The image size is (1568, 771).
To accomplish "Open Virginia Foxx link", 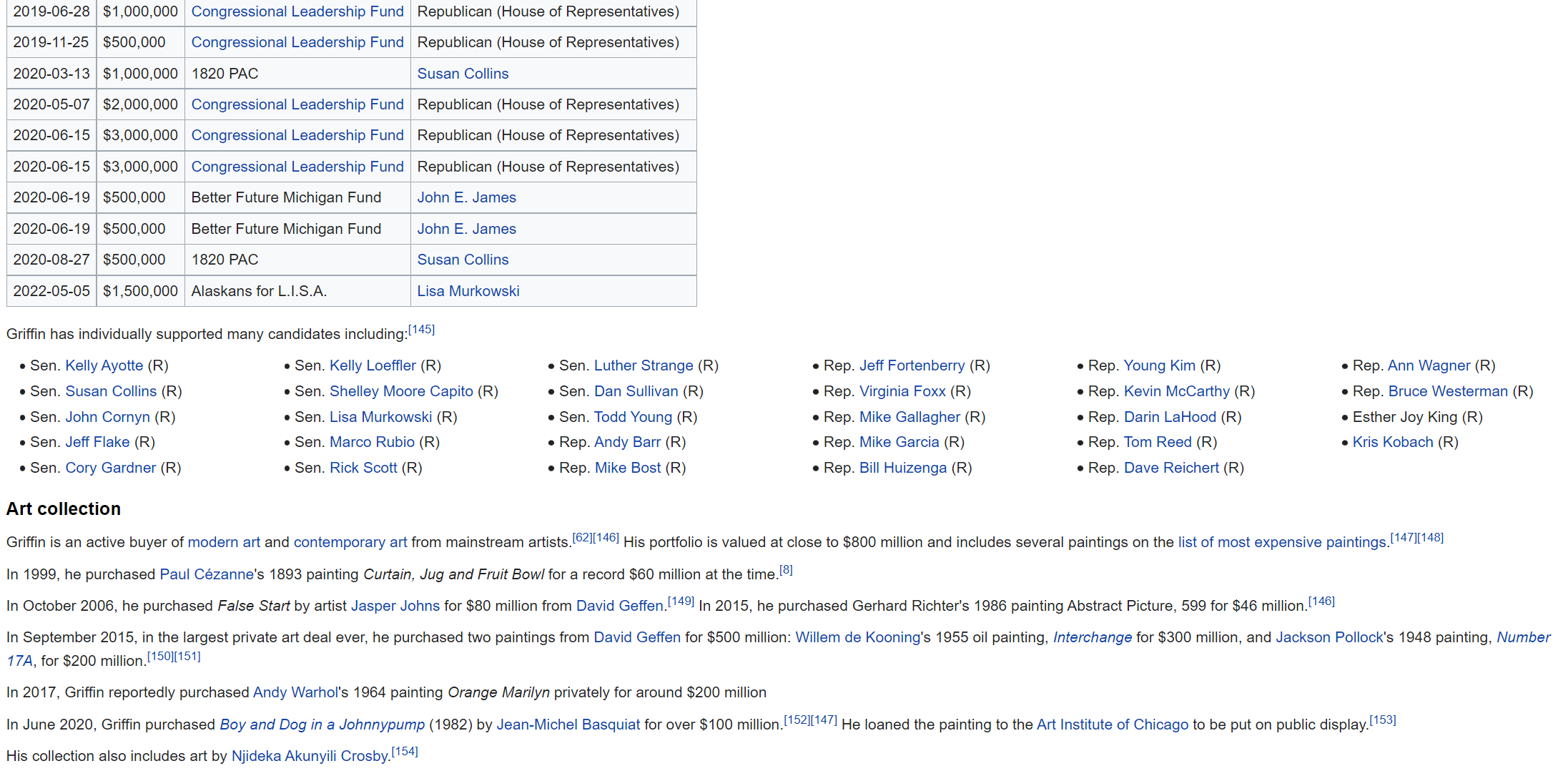I will (x=902, y=391).
